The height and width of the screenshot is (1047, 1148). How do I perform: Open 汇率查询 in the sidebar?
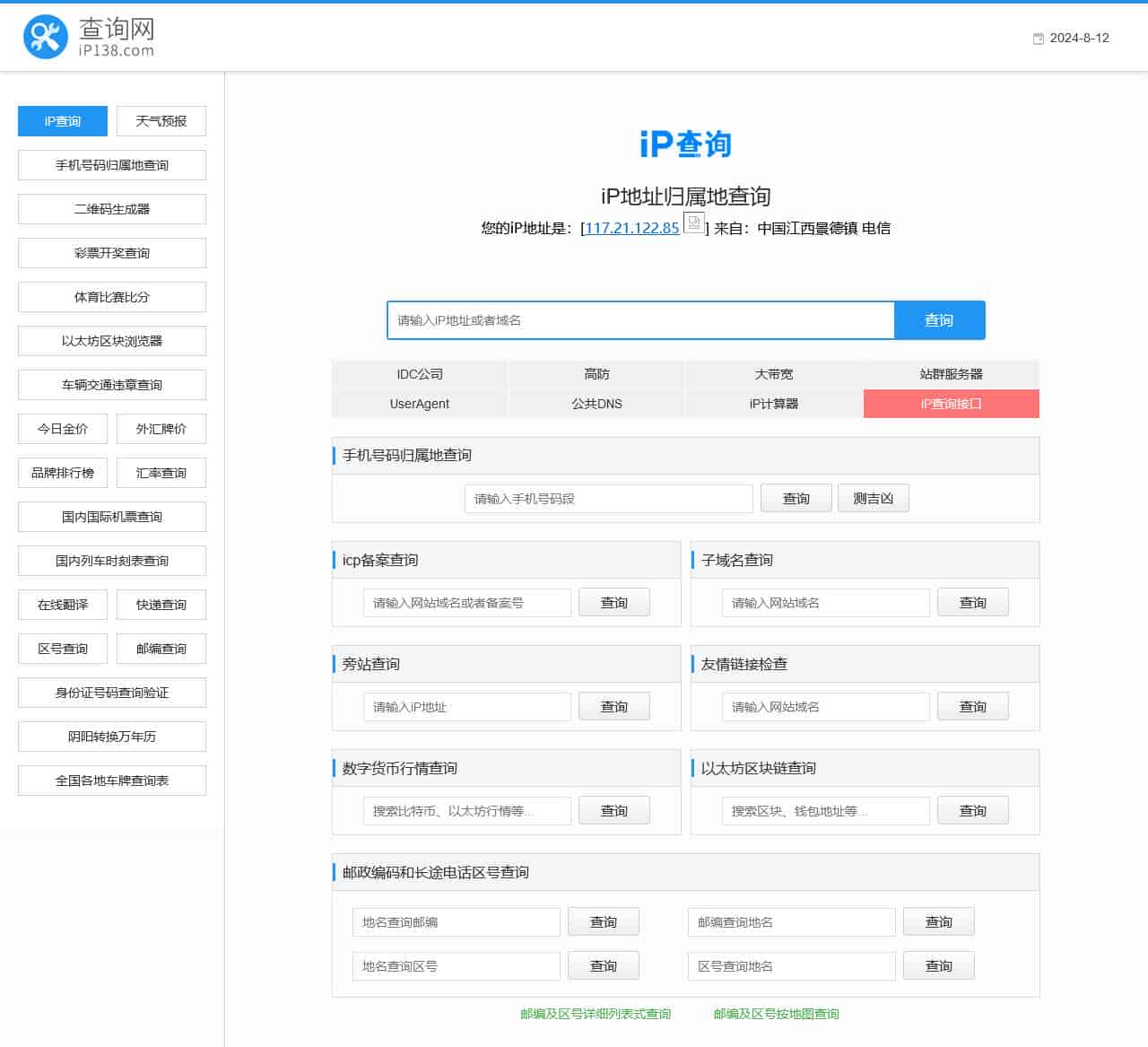[x=161, y=473]
